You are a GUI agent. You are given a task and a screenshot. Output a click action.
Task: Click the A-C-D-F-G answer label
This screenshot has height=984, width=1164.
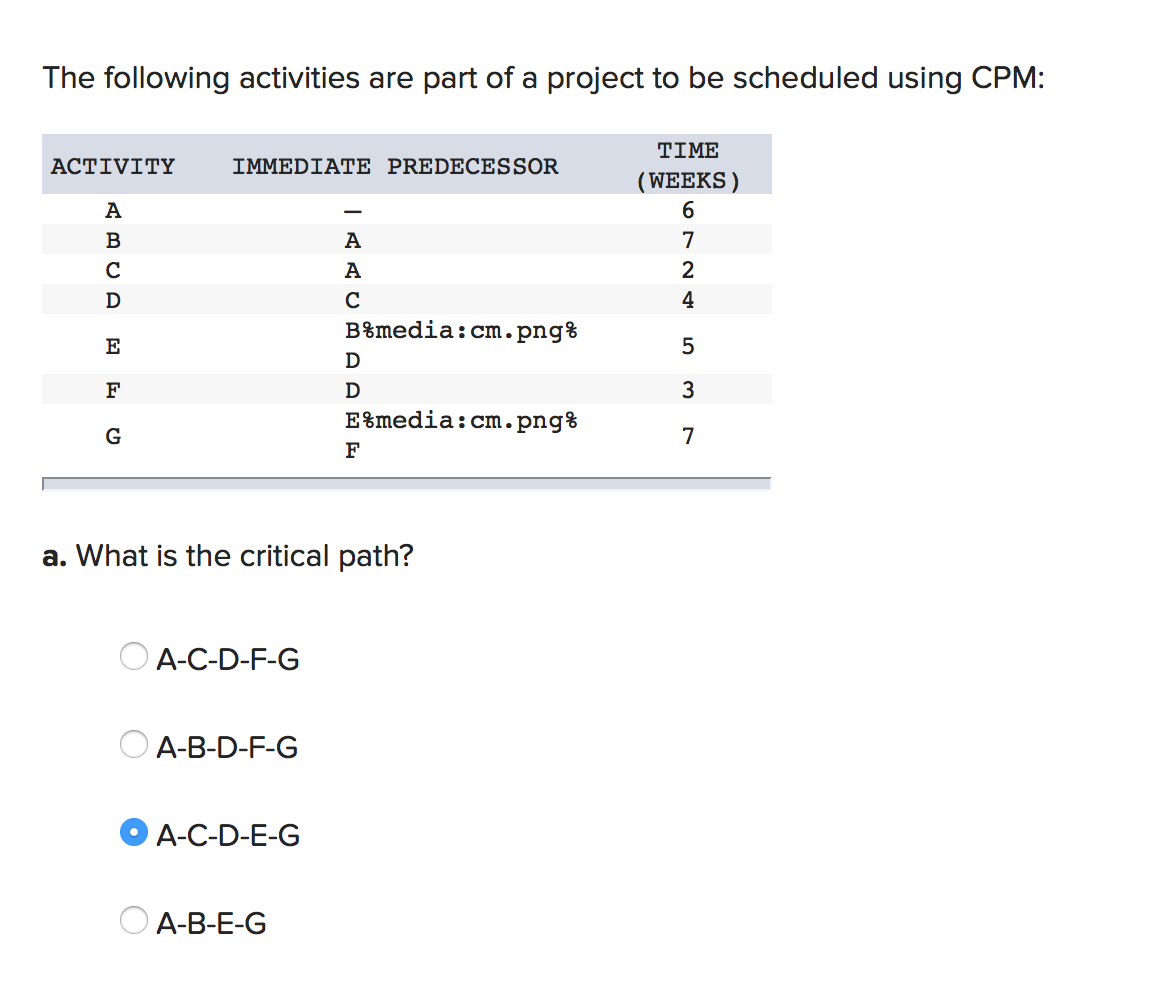(x=228, y=659)
